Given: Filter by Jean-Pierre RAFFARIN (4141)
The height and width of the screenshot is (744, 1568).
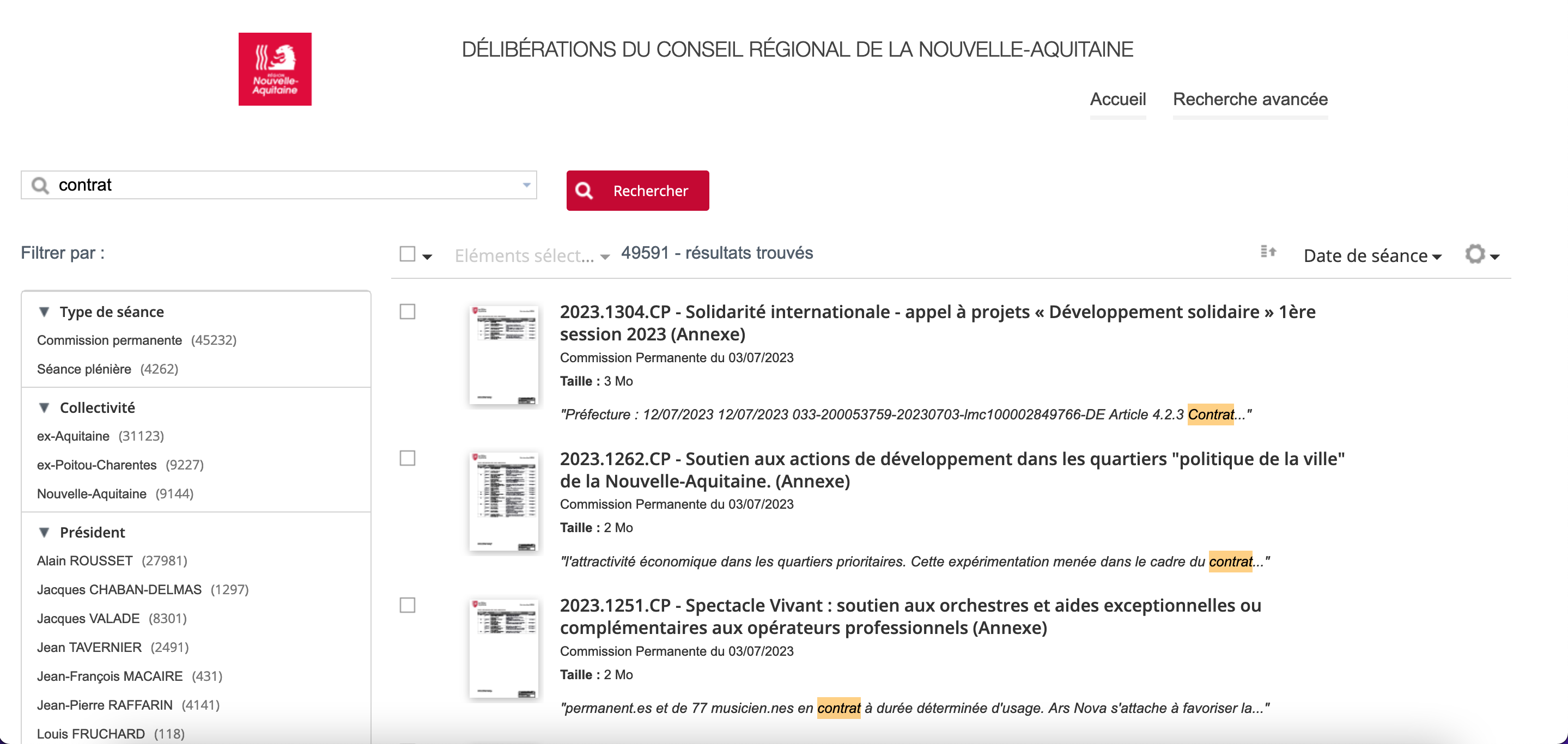Looking at the screenshot, I should (x=129, y=705).
